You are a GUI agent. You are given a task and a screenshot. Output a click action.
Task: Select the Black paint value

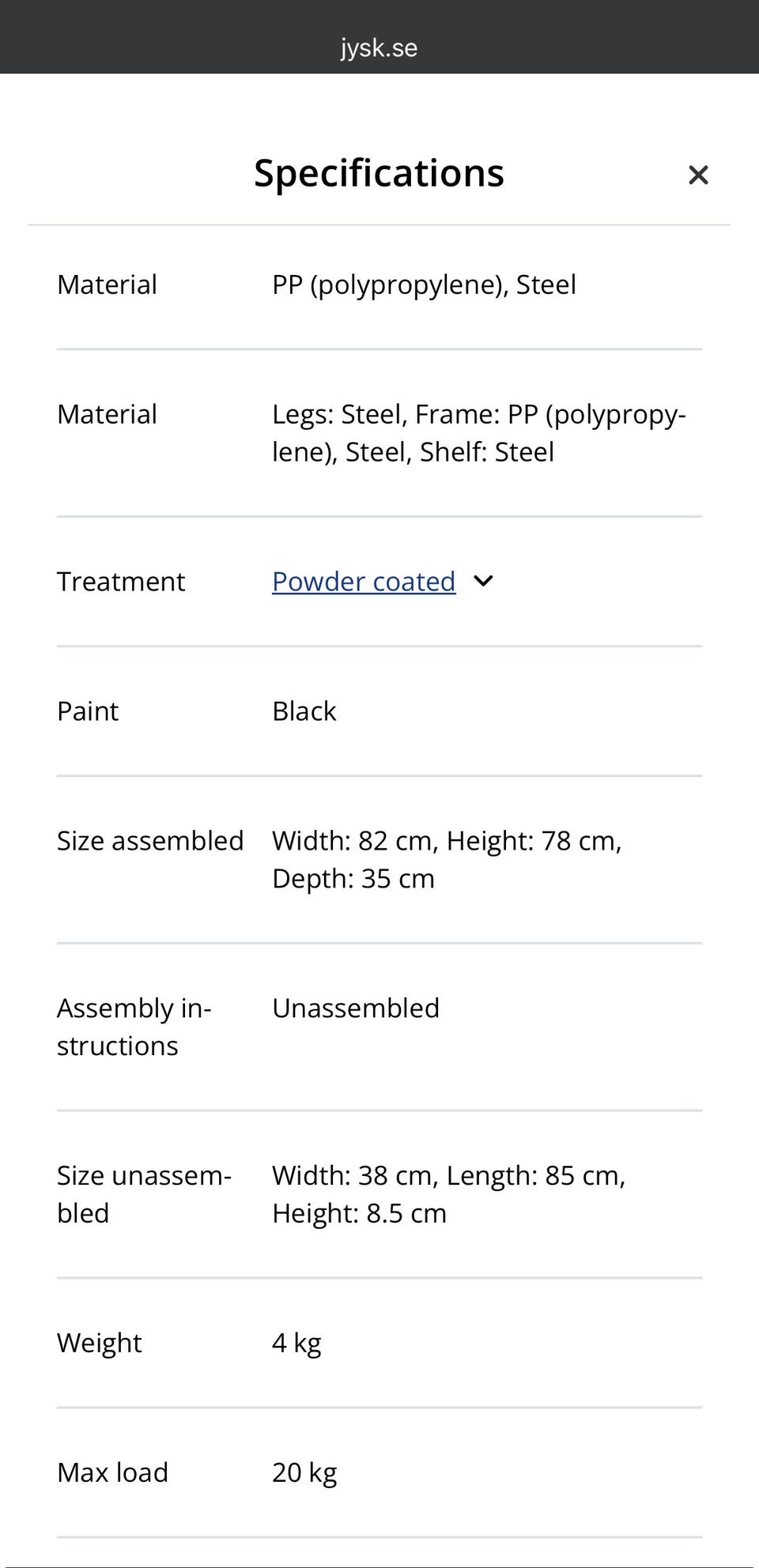click(x=304, y=711)
